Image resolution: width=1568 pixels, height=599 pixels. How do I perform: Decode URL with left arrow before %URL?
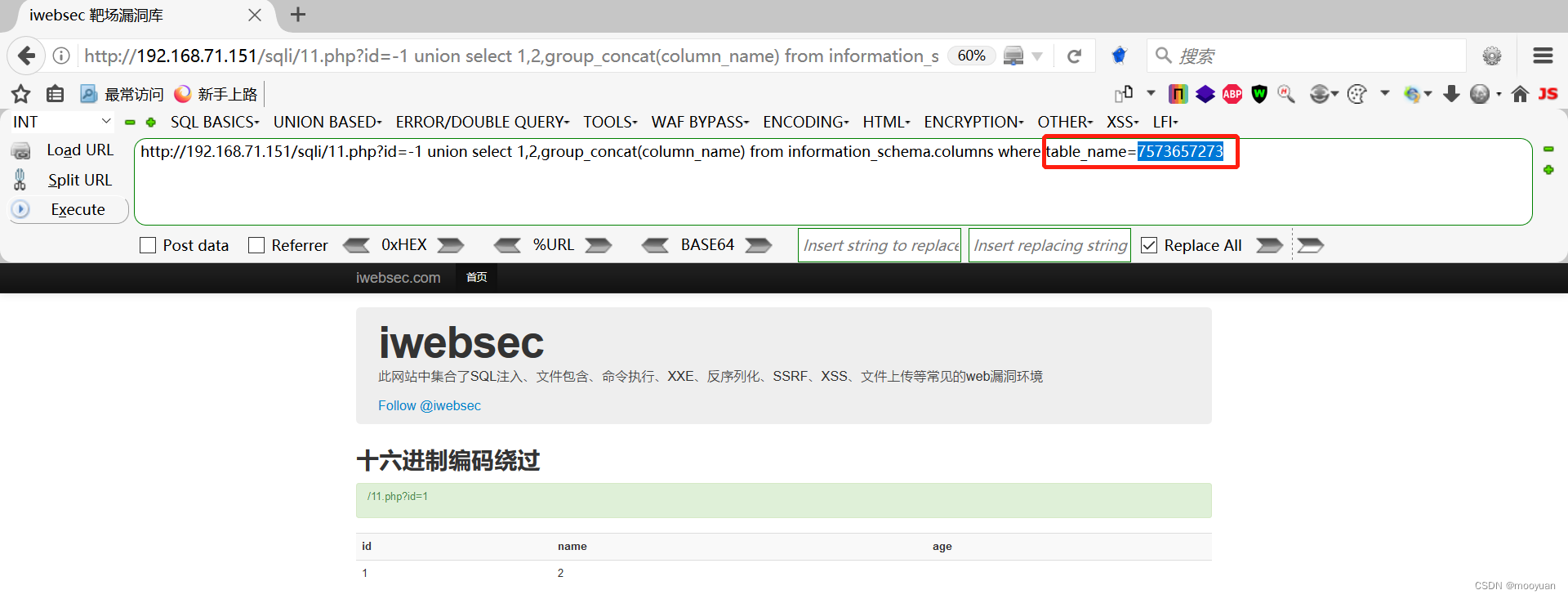(x=507, y=245)
